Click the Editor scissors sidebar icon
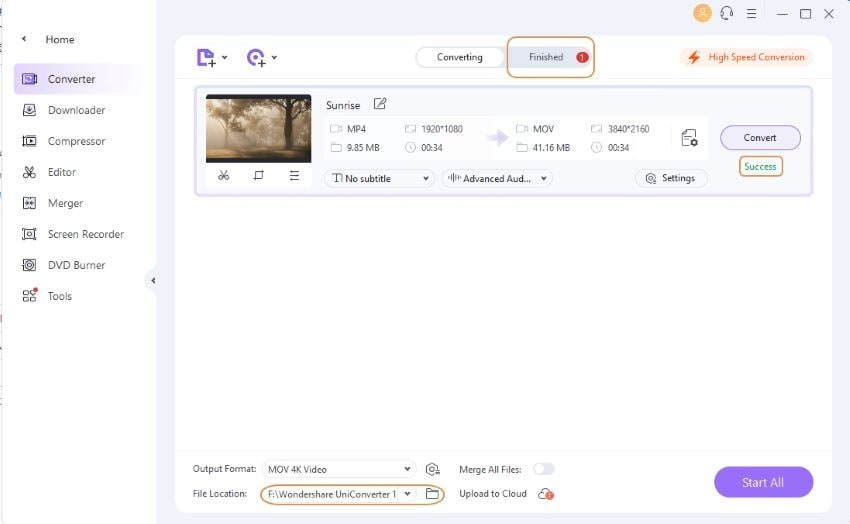This screenshot has height=524, width=850. [29, 172]
